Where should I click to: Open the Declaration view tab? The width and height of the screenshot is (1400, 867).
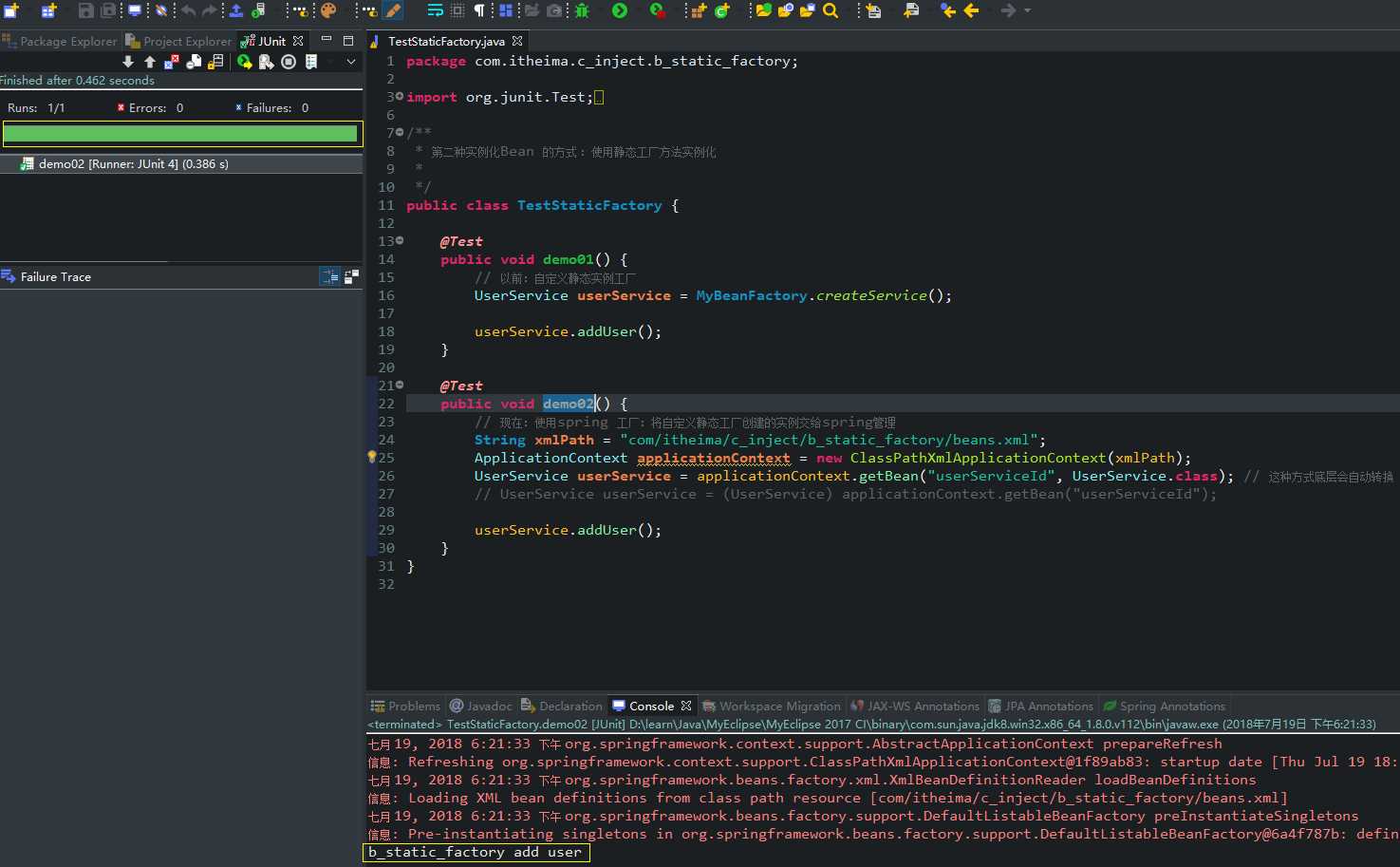point(562,706)
